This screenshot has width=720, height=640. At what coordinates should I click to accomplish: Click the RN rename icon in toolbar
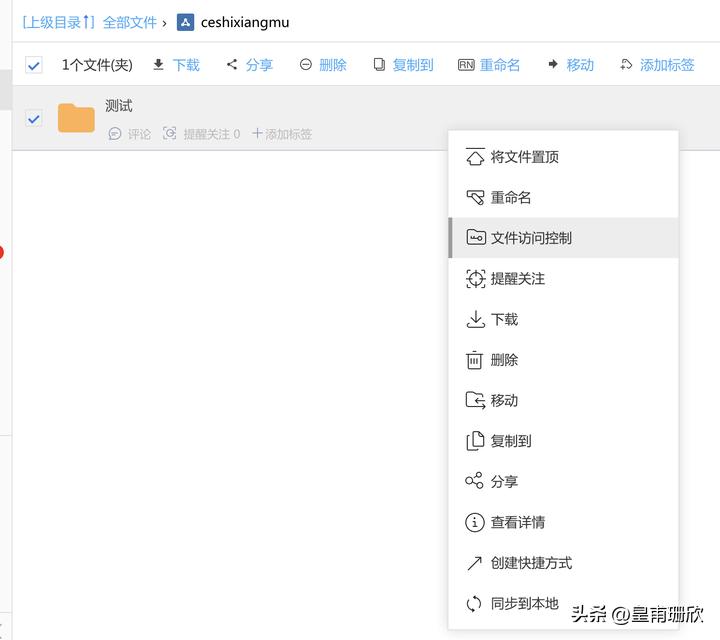click(466, 65)
